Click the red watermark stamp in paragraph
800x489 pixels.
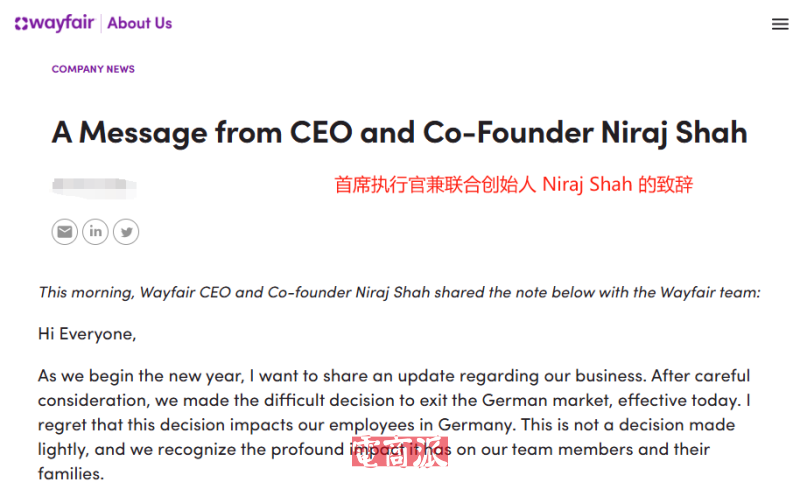click(400, 453)
